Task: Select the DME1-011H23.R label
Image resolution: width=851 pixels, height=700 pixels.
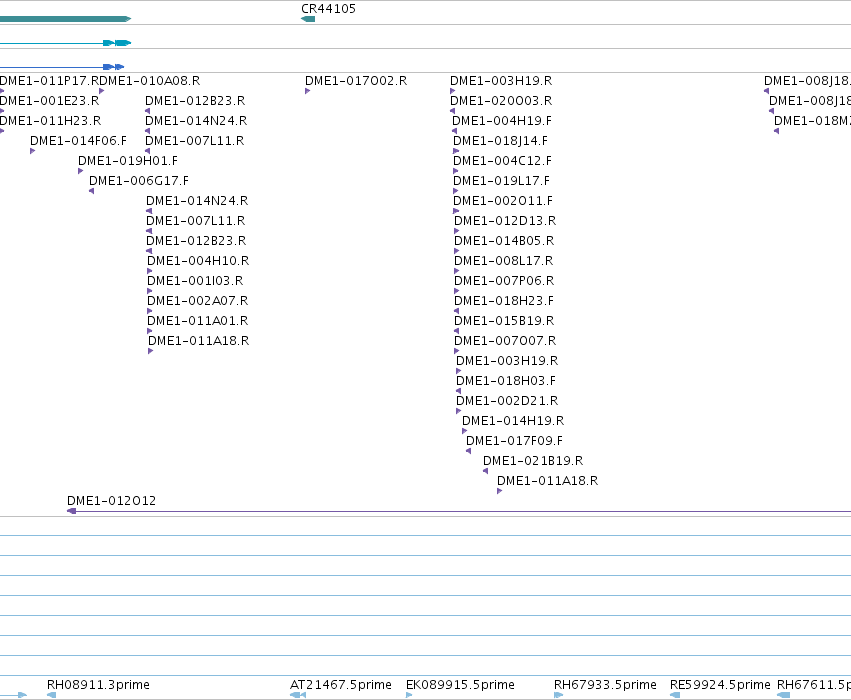Action: [50, 121]
